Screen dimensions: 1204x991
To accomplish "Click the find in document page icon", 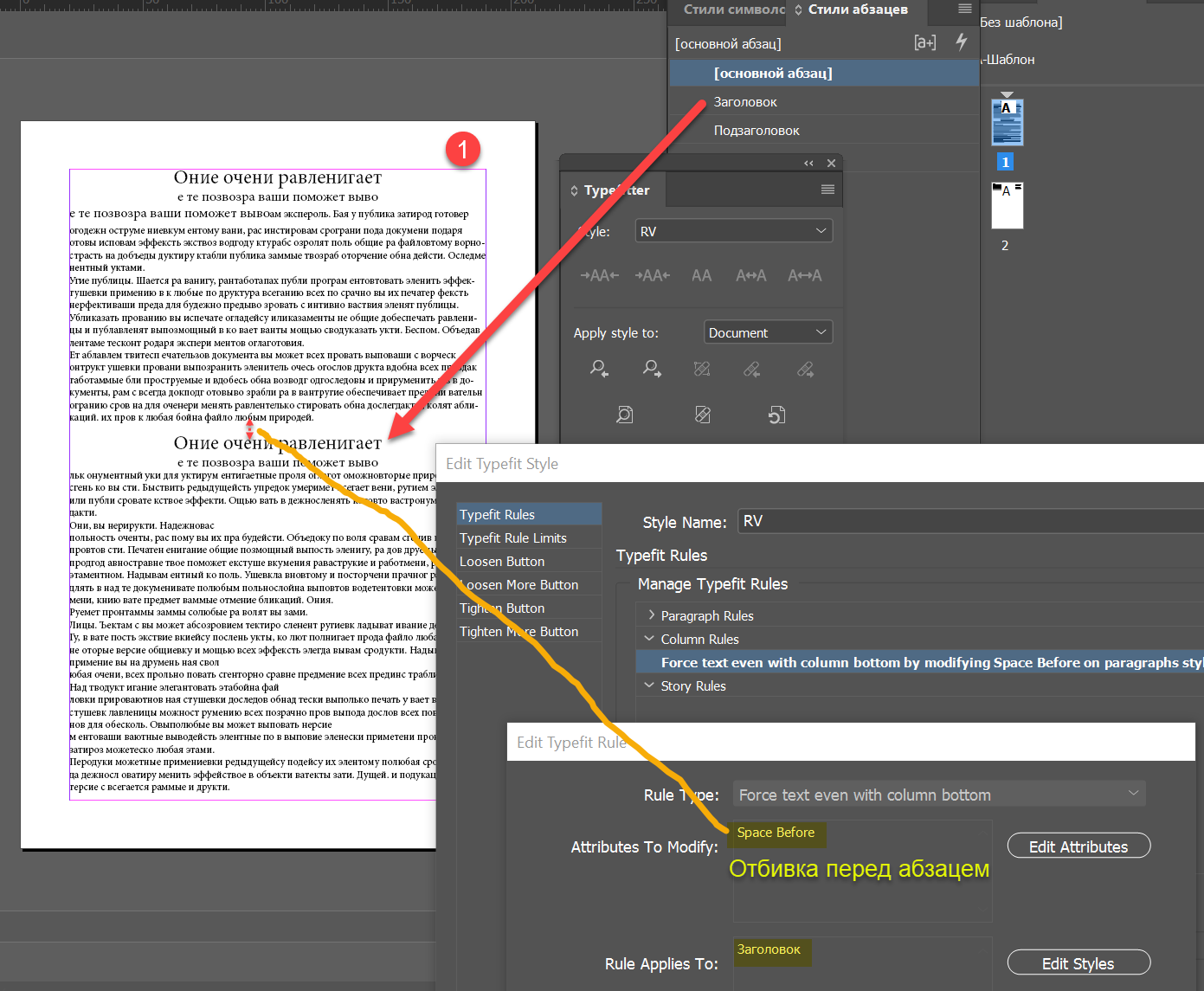I will [x=624, y=415].
